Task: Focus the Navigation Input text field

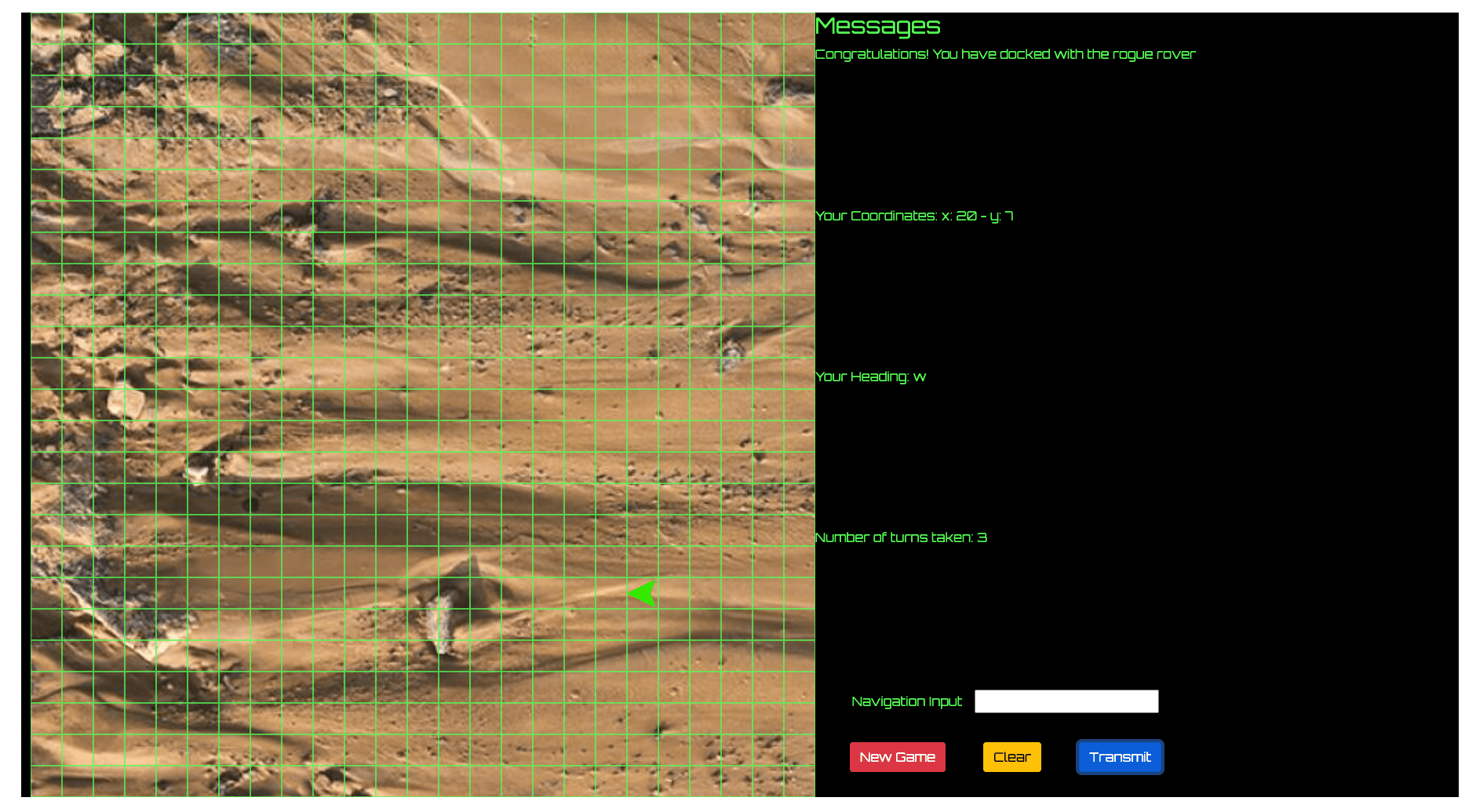Action: (x=1066, y=701)
